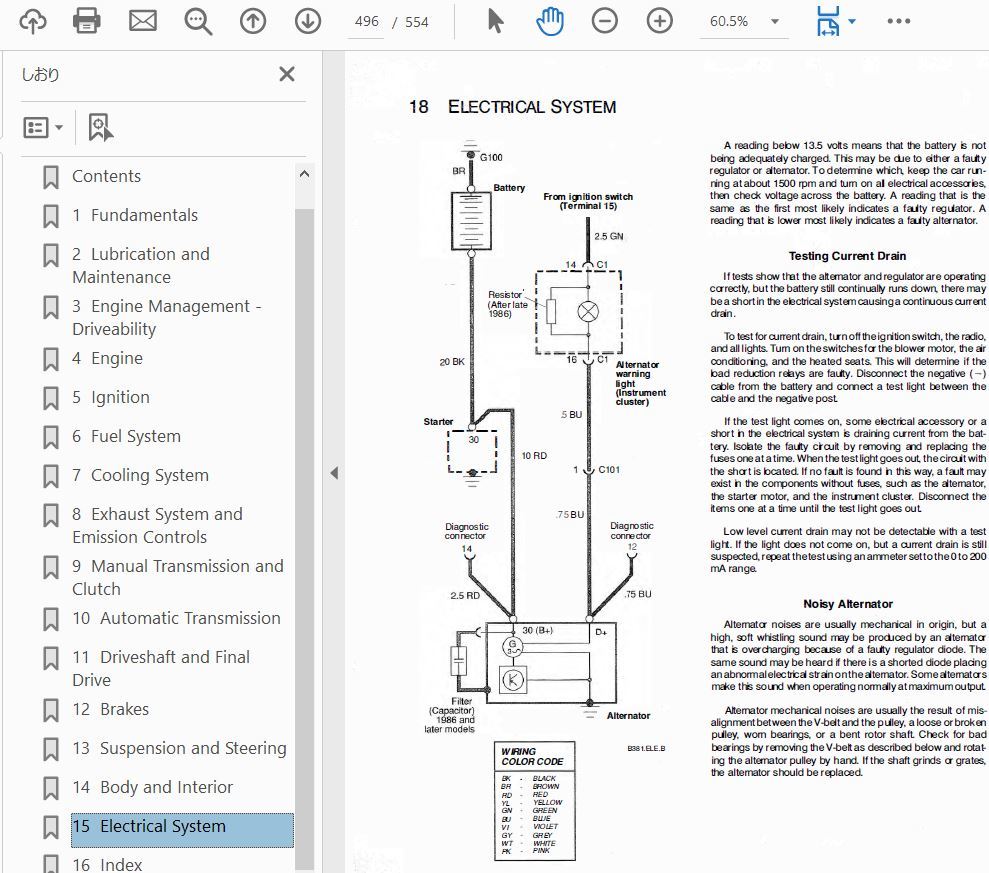The width and height of the screenshot is (989, 873).
Task: Print the document with the printer icon
Action: (86, 21)
